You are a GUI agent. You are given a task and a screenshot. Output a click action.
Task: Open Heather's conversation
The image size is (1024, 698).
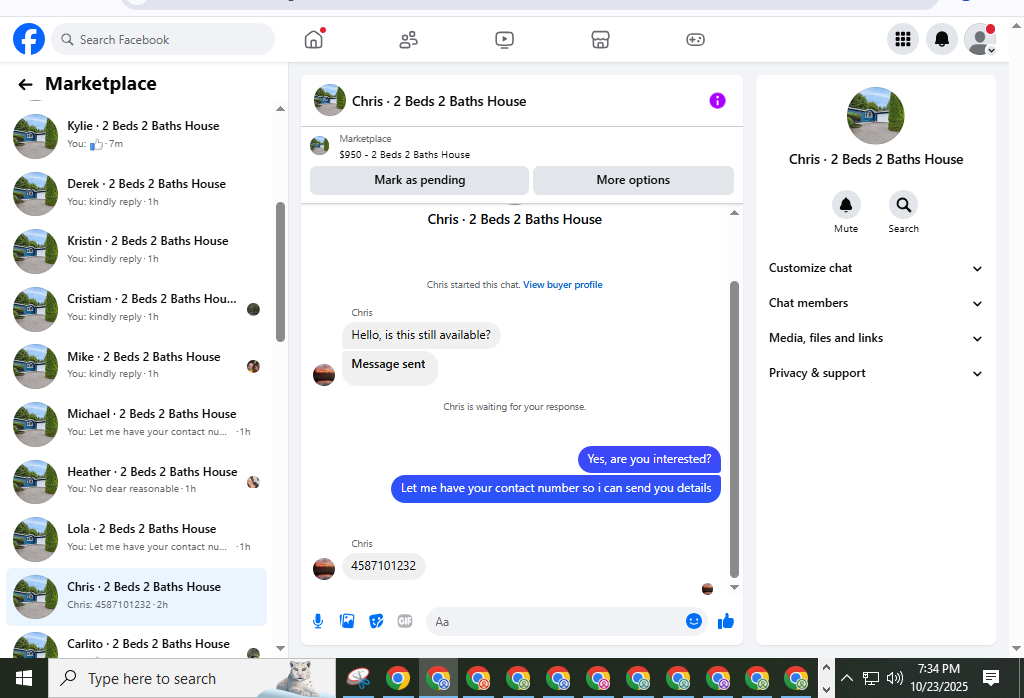[136, 481]
